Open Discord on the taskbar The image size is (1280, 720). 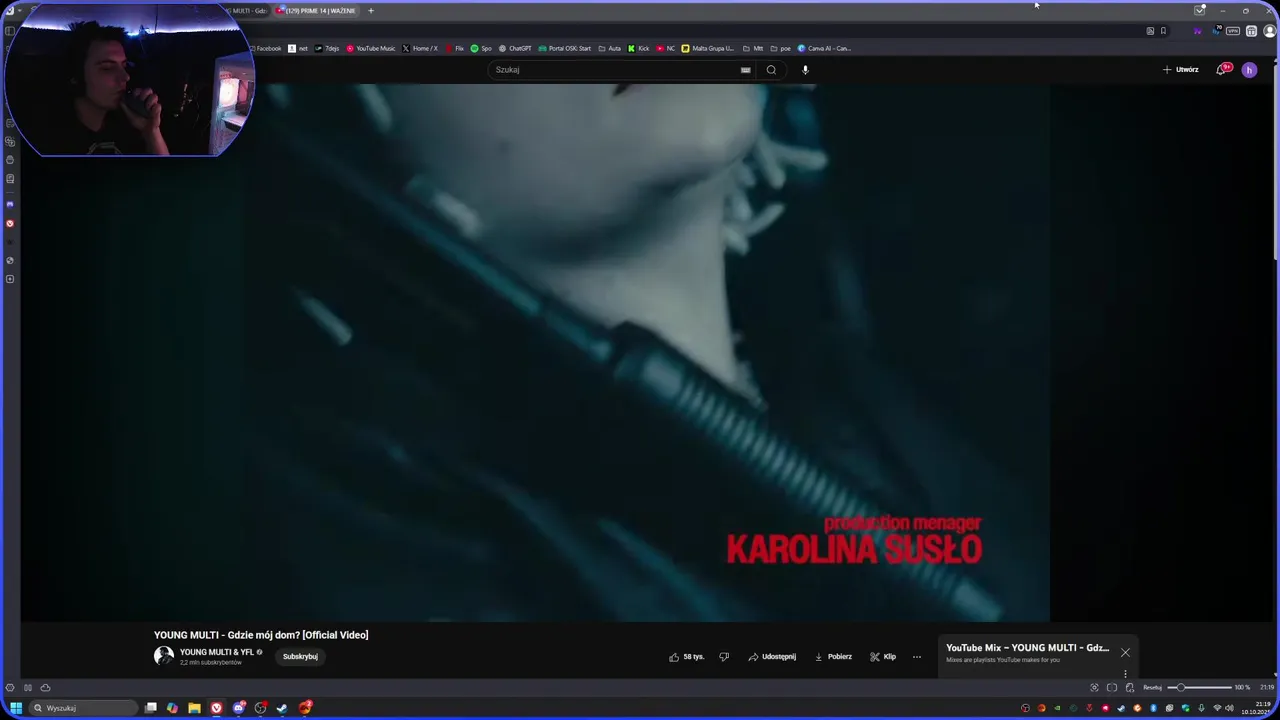pyautogui.click(x=239, y=708)
